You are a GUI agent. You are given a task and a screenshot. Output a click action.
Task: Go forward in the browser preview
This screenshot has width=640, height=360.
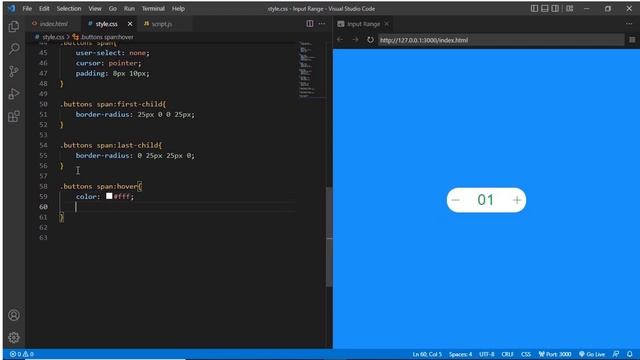click(355, 40)
